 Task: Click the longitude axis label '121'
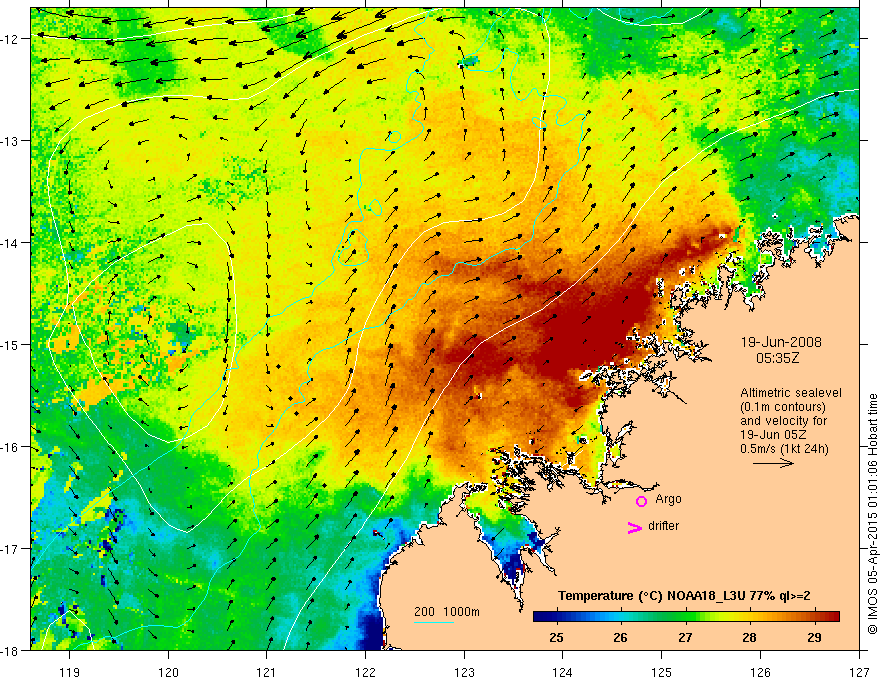pyautogui.click(x=267, y=672)
